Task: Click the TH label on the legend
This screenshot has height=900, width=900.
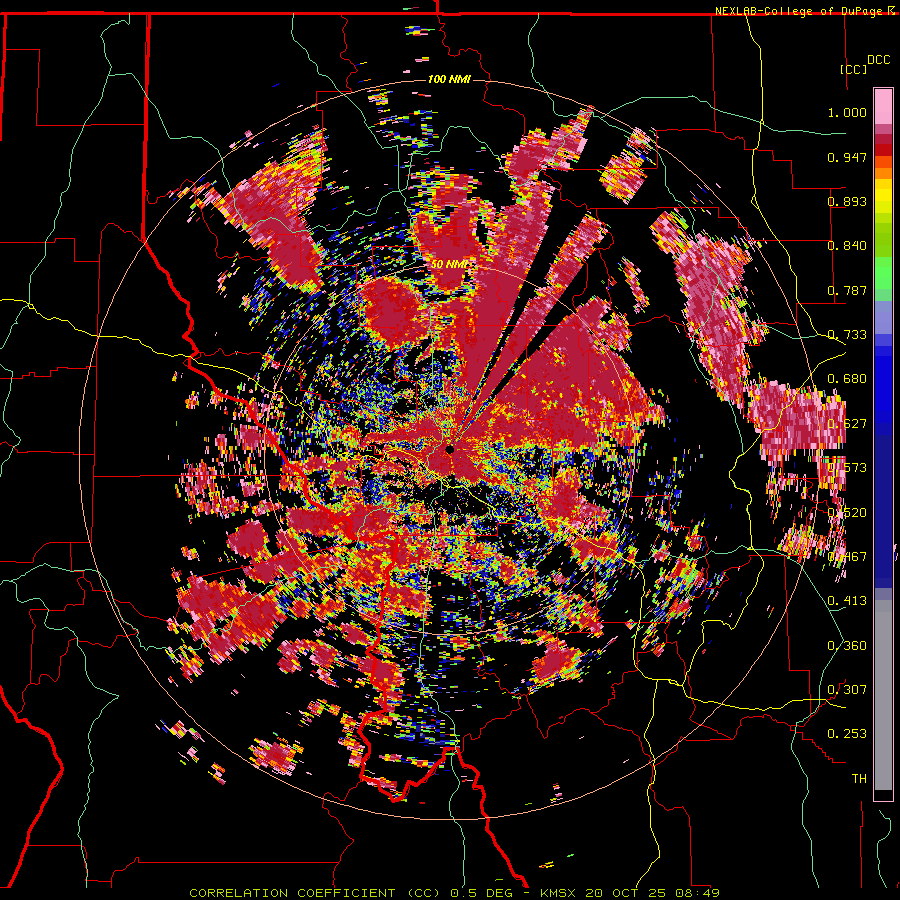Action: 859,778
